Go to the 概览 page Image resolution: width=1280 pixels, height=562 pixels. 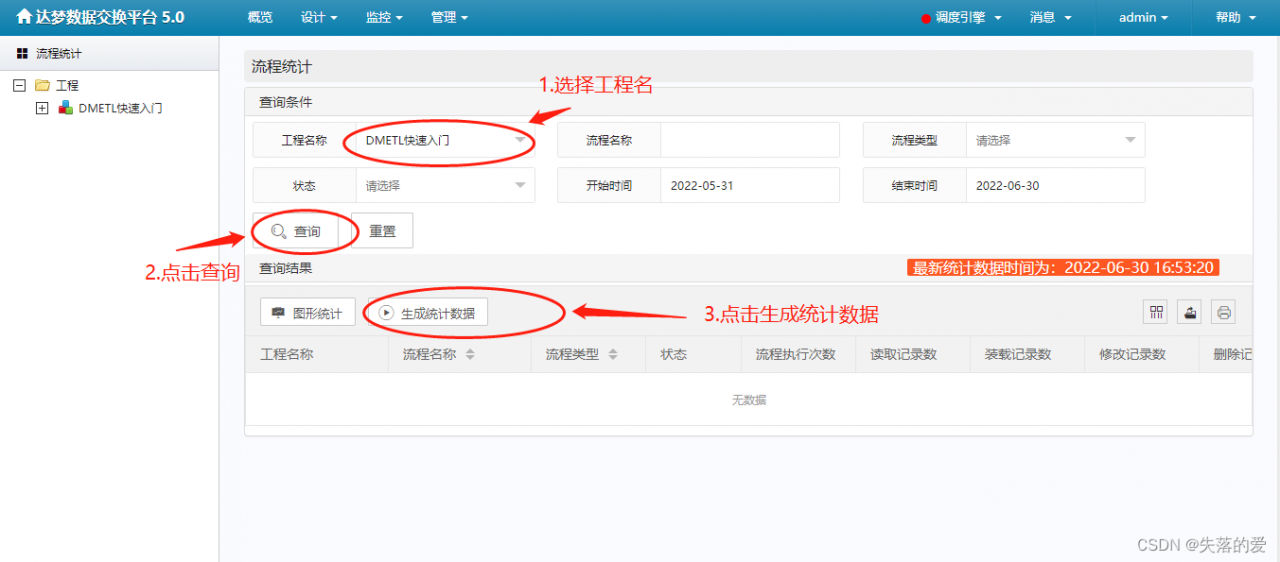(259, 17)
